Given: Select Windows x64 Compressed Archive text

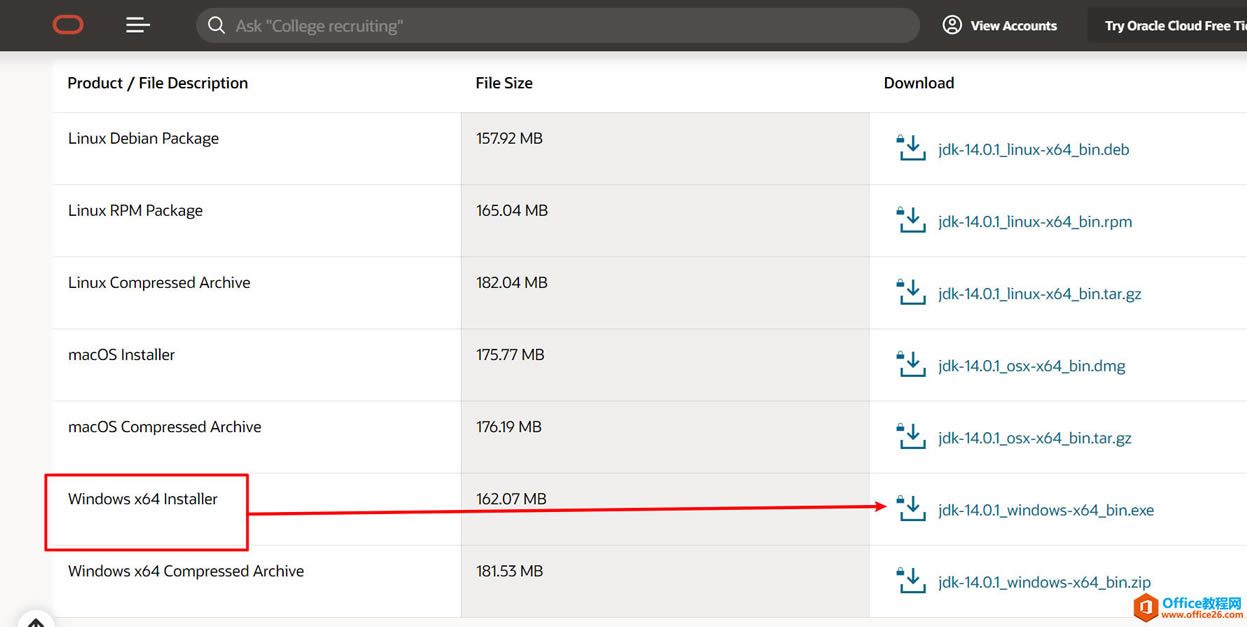Looking at the screenshot, I should point(186,571).
